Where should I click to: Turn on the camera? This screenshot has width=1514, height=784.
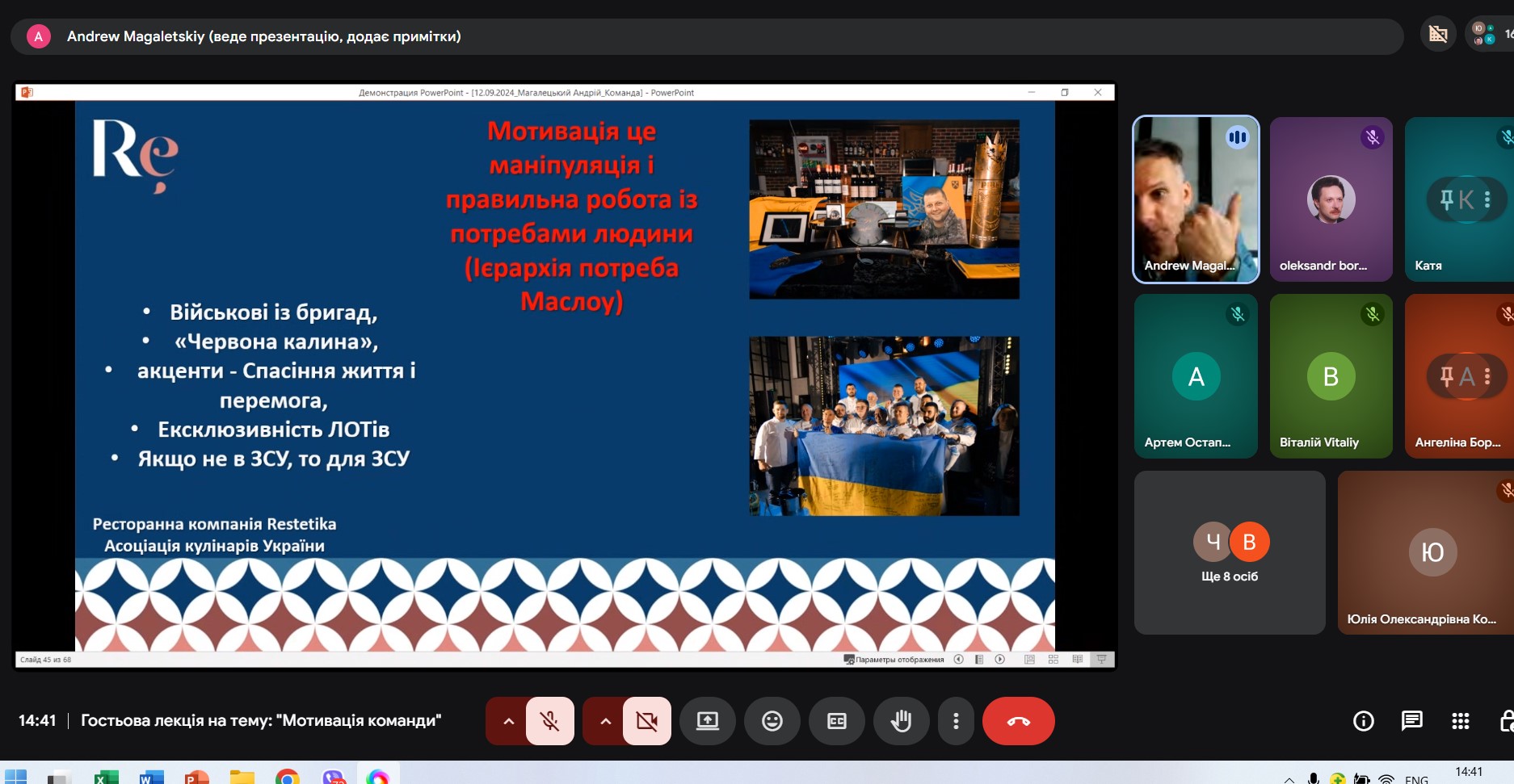tap(646, 721)
